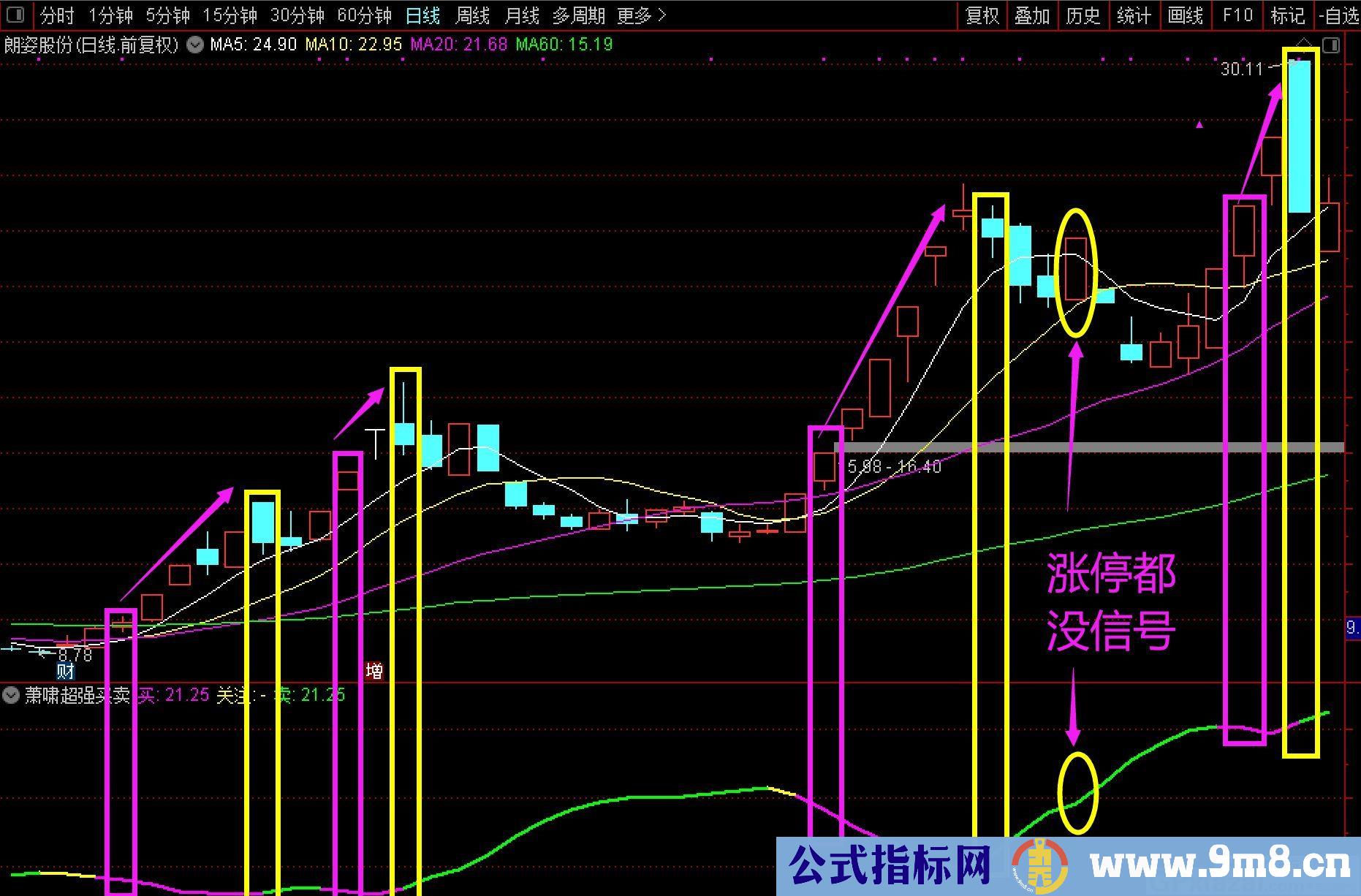Image resolution: width=1361 pixels, height=896 pixels.
Task: Toggle the left sidebar panel icon
Action: coord(15,14)
